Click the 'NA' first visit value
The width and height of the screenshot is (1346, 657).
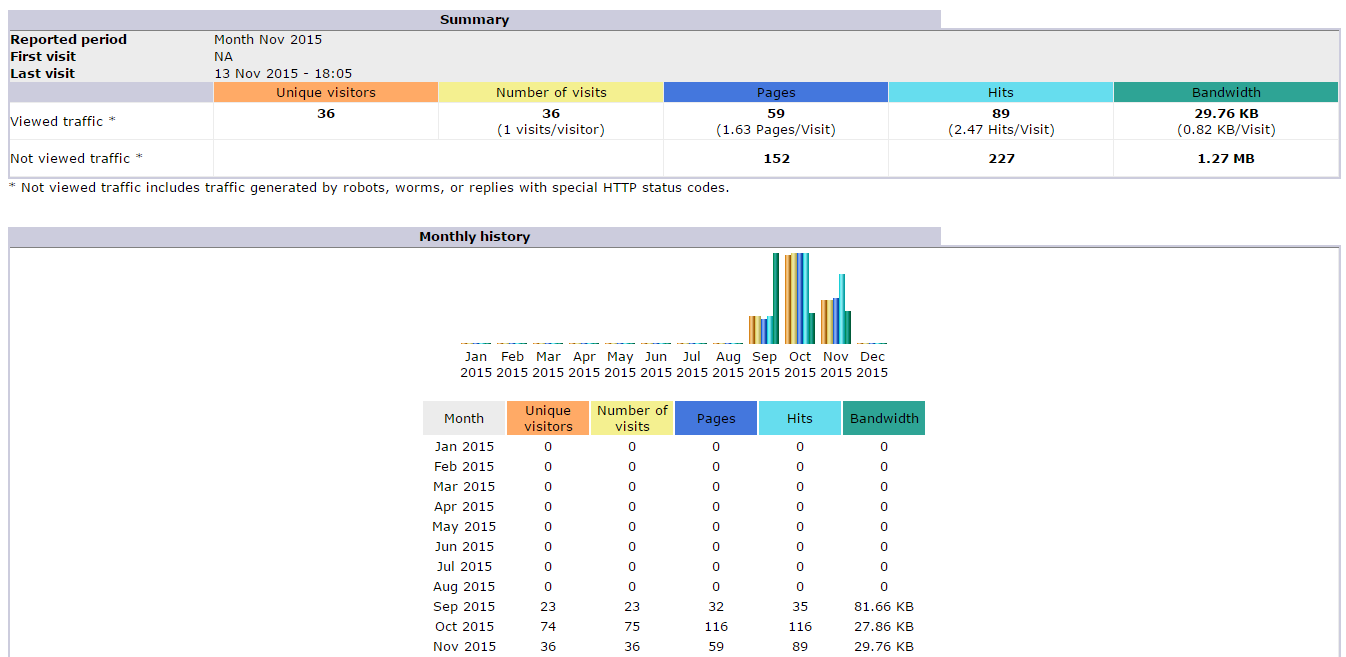tap(223, 57)
